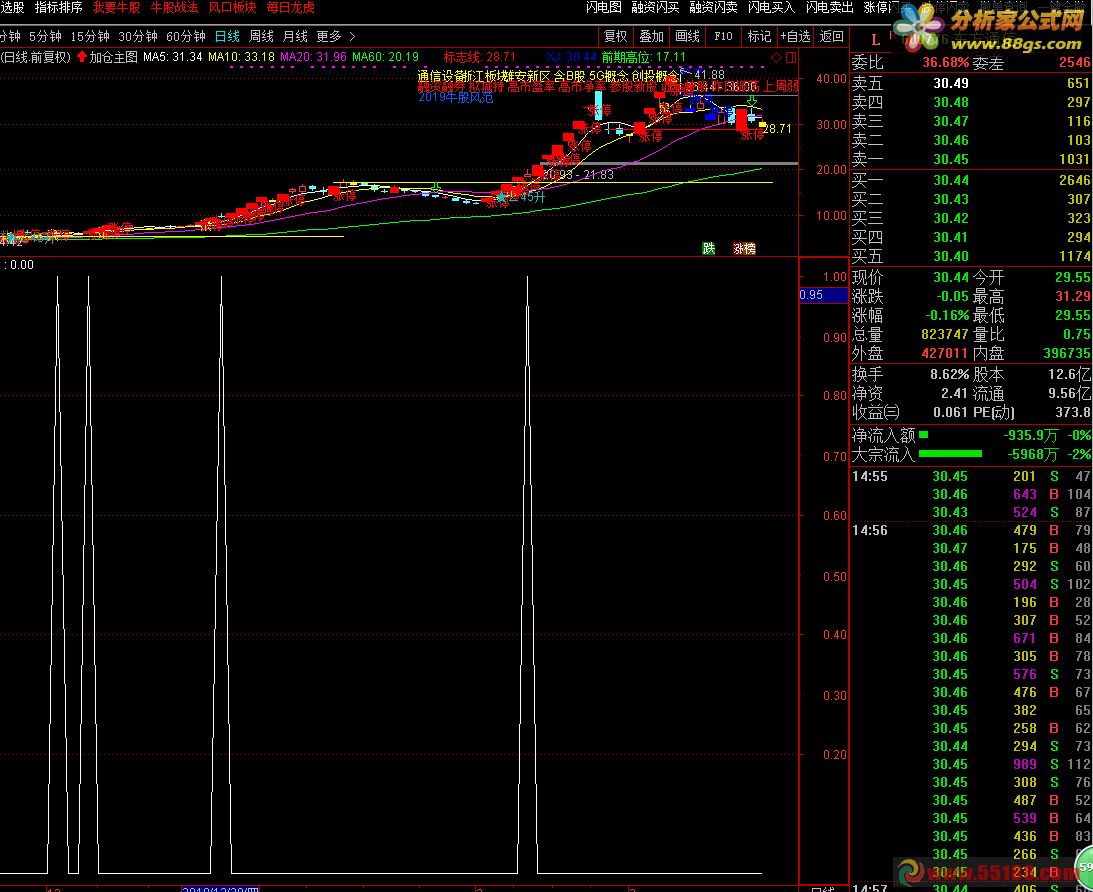Click the MA5: 31.34 label

(173, 57)
